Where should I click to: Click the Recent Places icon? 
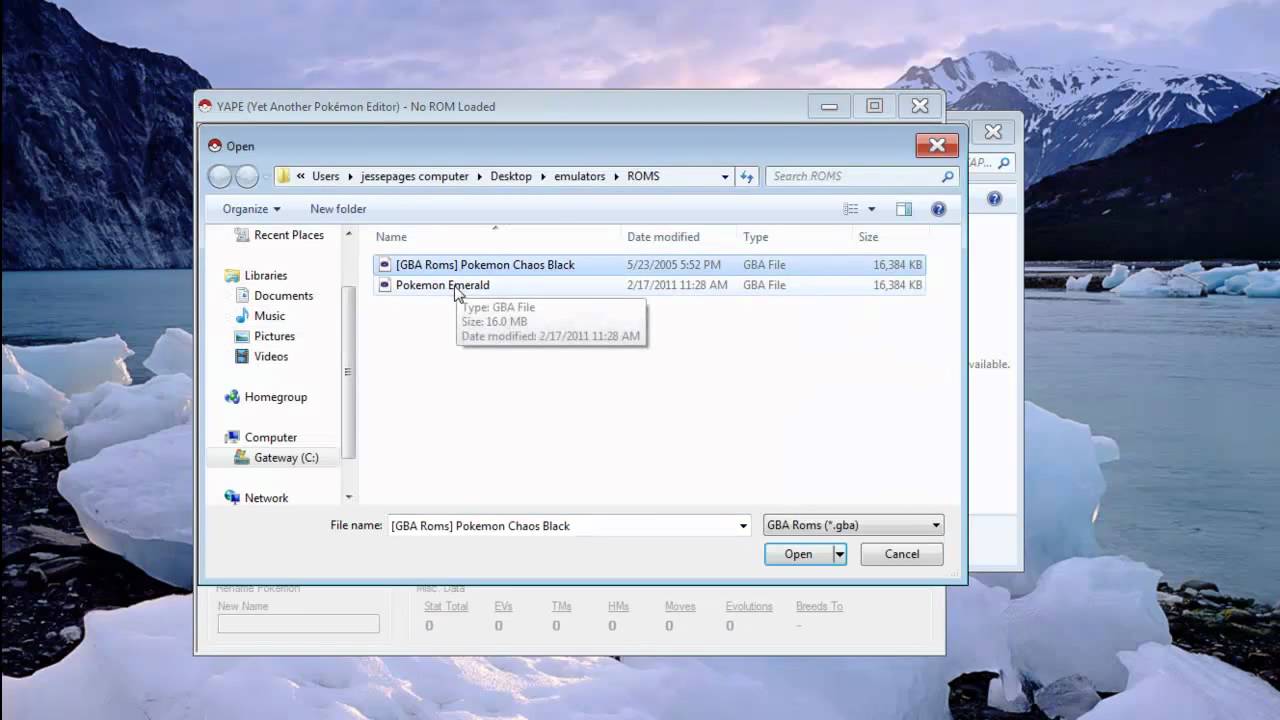pos(242,235)
